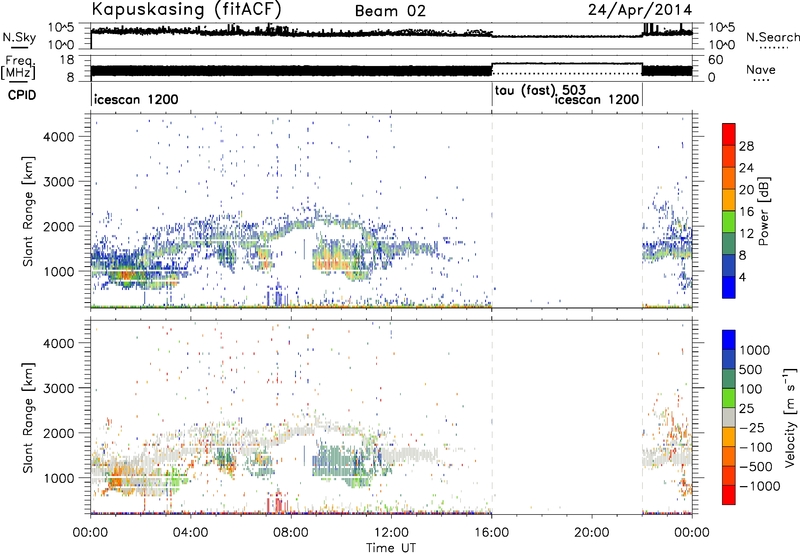800x554 pixels.
Task: Click the 'Nave' legend label
Action: (x=761, y=69)
